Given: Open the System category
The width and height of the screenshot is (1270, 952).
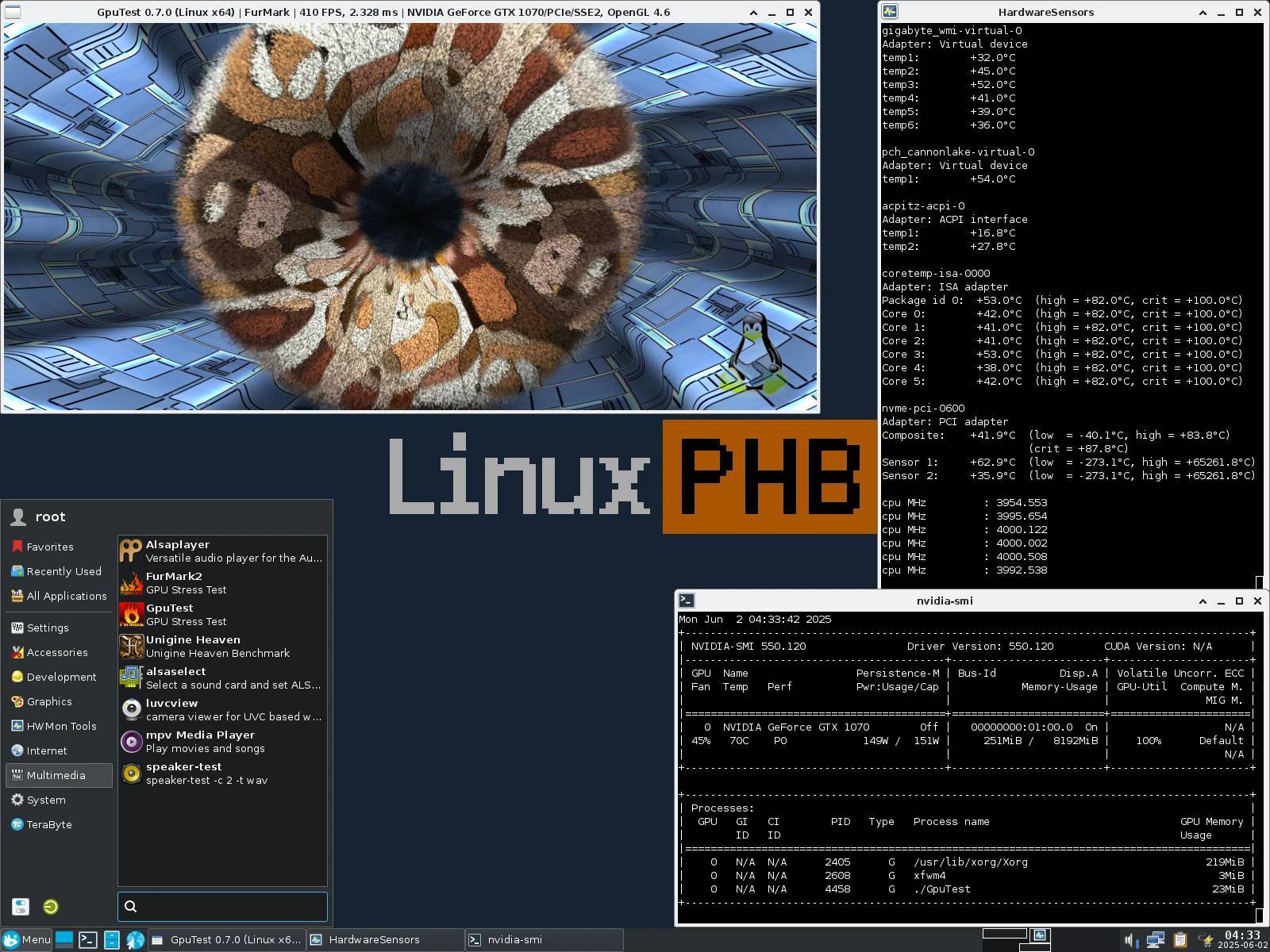Looking at the screenshot, I should (59, 800).
